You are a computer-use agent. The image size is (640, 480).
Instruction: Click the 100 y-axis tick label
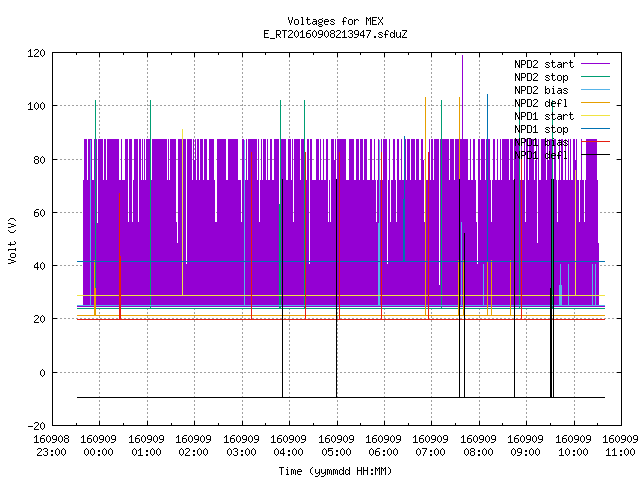click(x=36, y=106)
